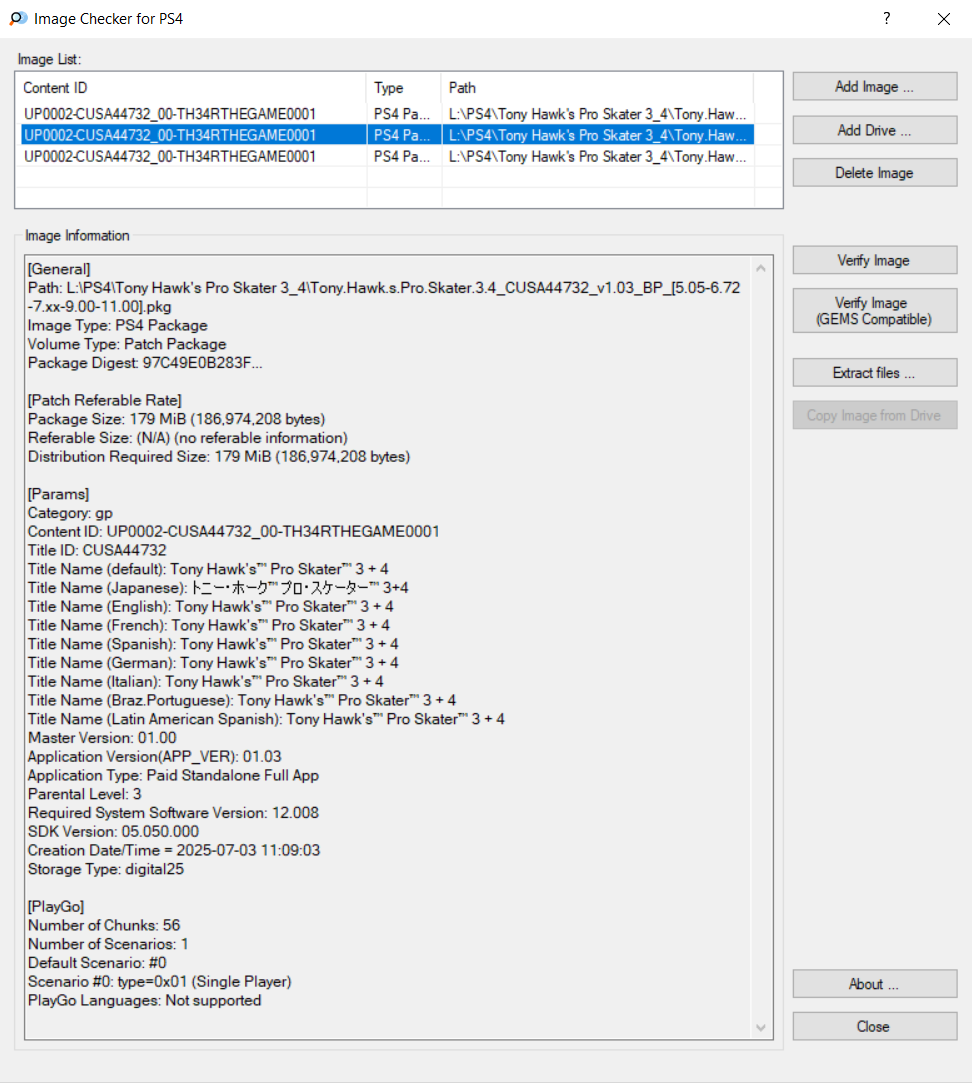This screenshot has height=1083, width=972.
Task: Sort by the Path column header
Action: click(x=597, y=88)
